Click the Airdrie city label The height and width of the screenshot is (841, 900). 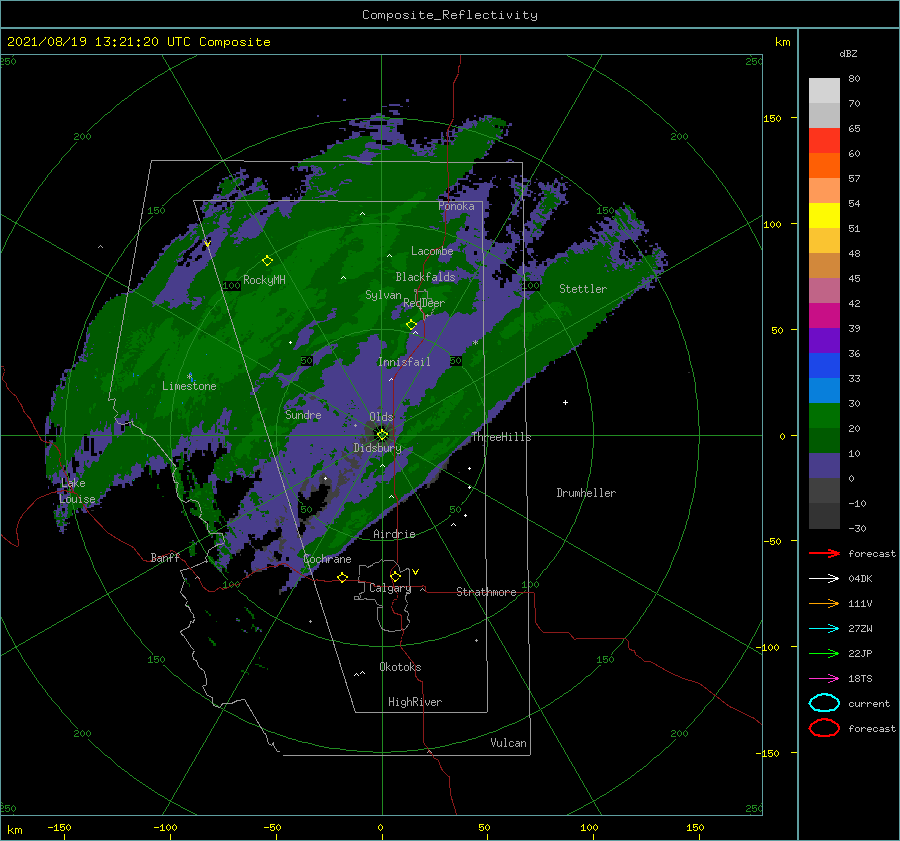point(394,534)
